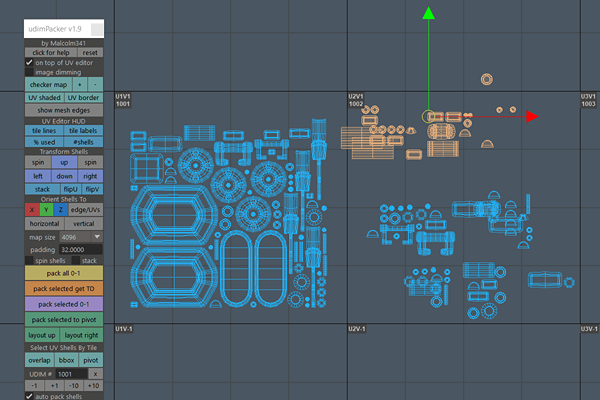Screen dimensions: 600x400
Task: Click the +10 UDIM increment button
Action: tap(93, 385)
